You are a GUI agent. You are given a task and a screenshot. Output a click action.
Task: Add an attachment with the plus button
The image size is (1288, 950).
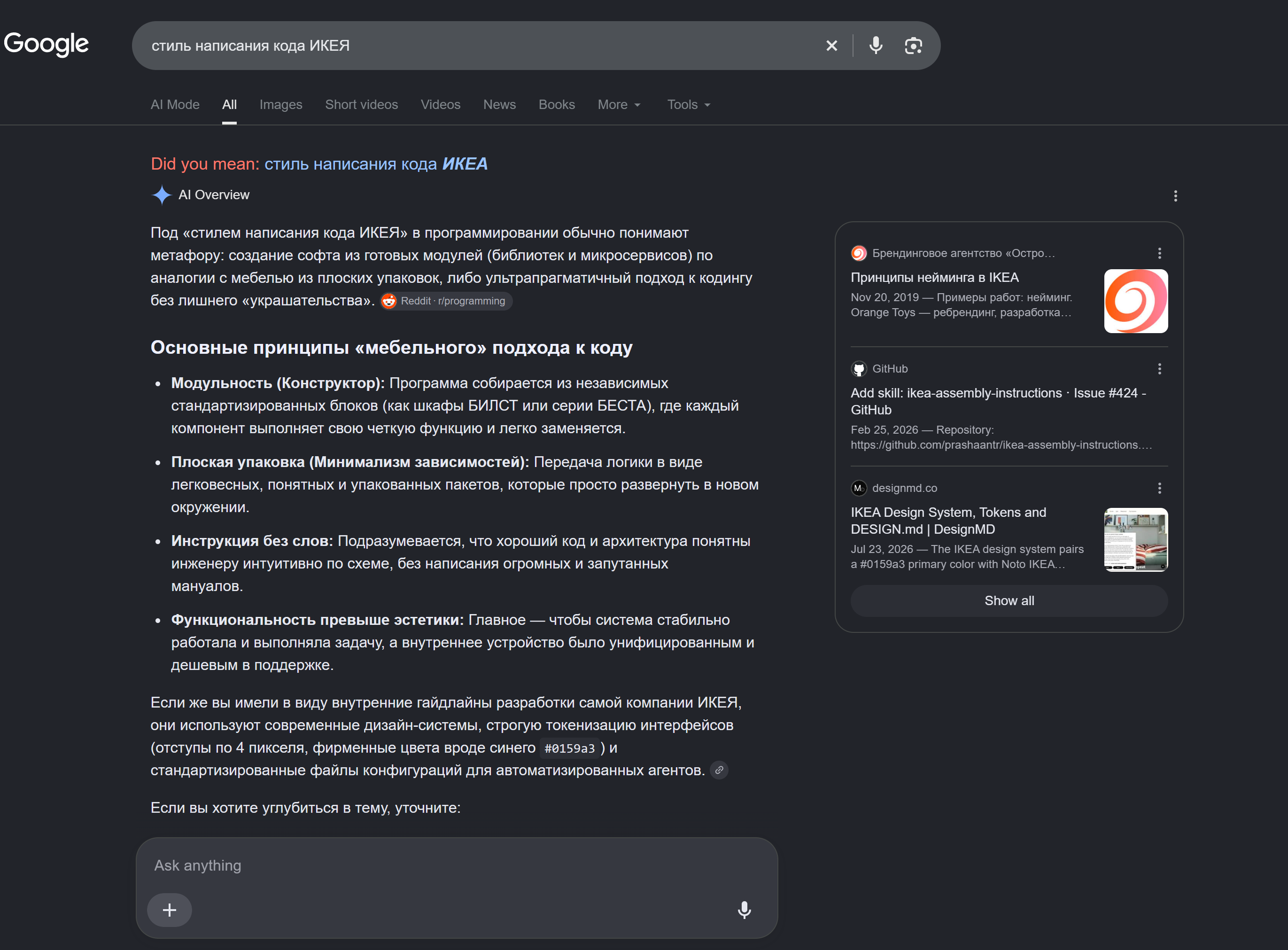click(169, 910)
